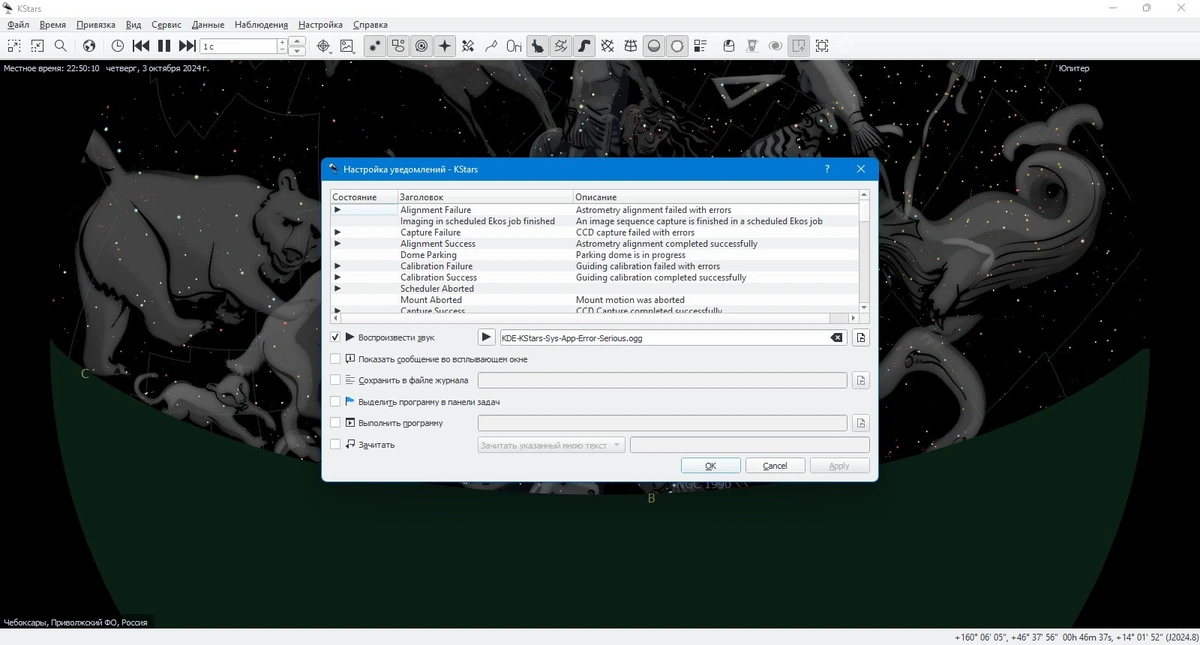This screenshot has width=1200, height=645.
Task: Step the simulation clock forward
Action: click(x=187, y=46)
